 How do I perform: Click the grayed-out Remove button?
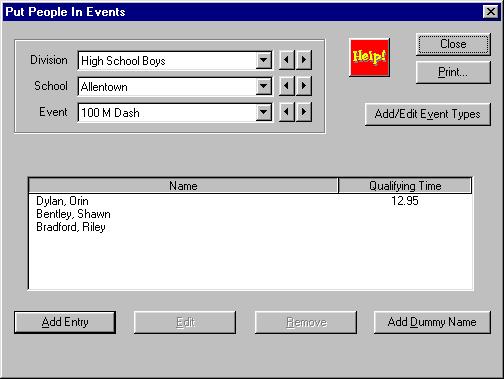(x=306, y=322)
